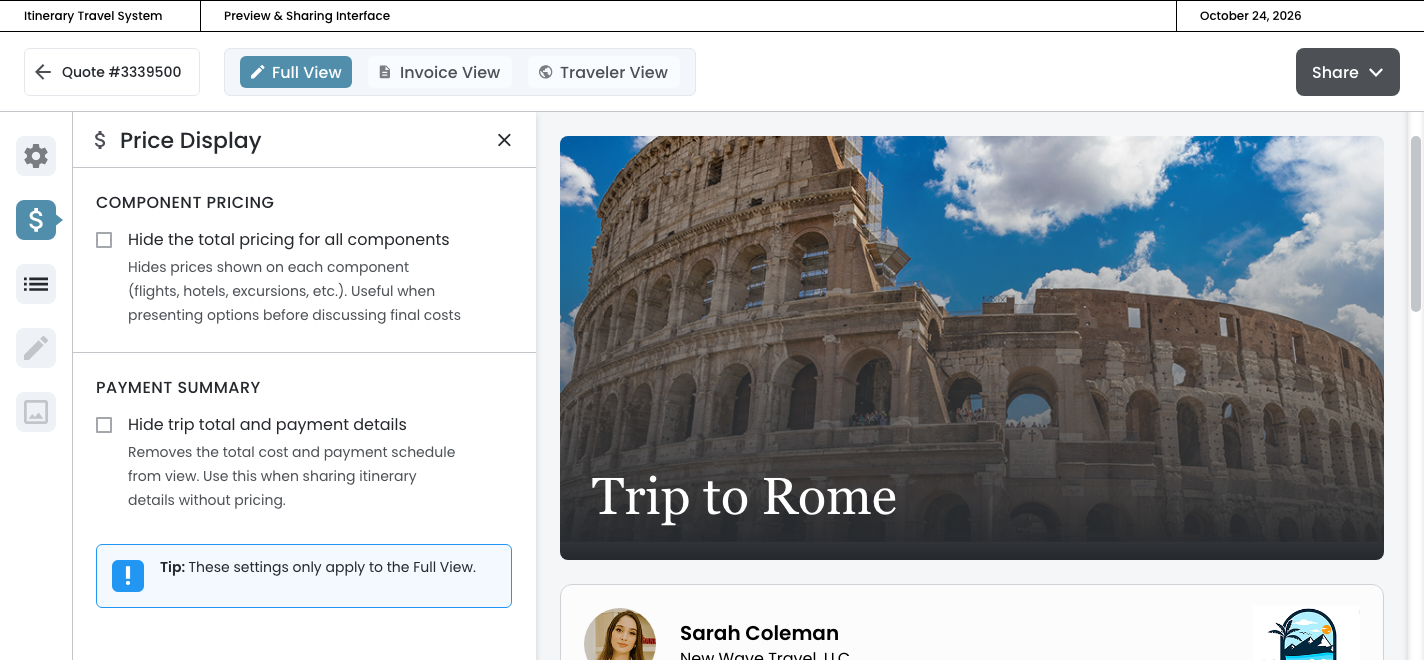Check Hide trip total and payment details
This screenshot has height=660, width=1424.
(x=104, y=425)
